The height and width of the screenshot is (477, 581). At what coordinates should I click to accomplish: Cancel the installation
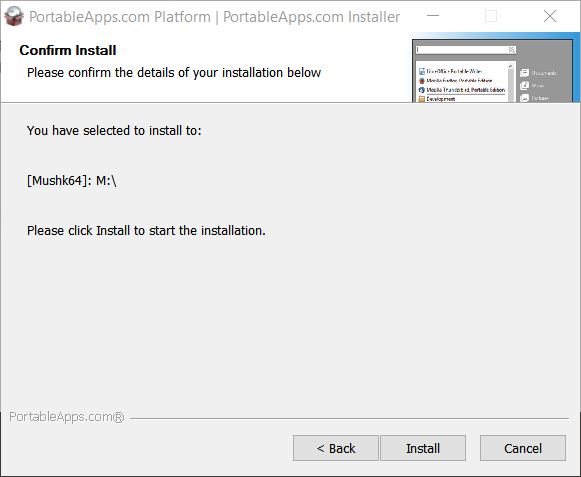[523, 448]
